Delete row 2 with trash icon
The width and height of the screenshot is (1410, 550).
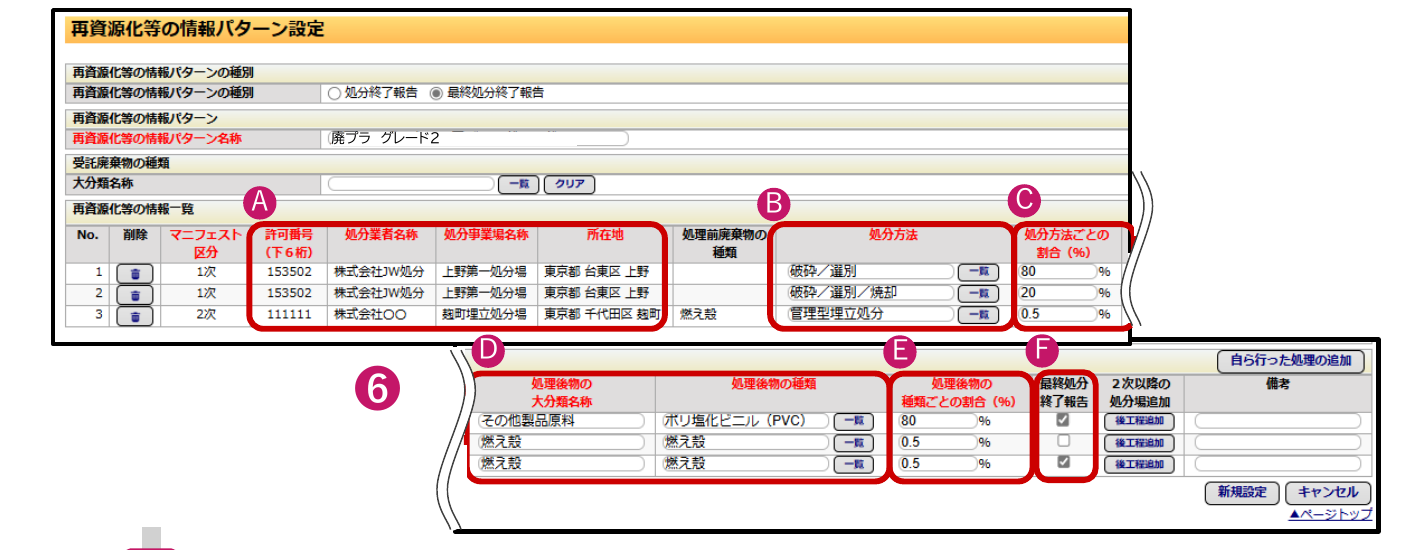tap(135, 294)
